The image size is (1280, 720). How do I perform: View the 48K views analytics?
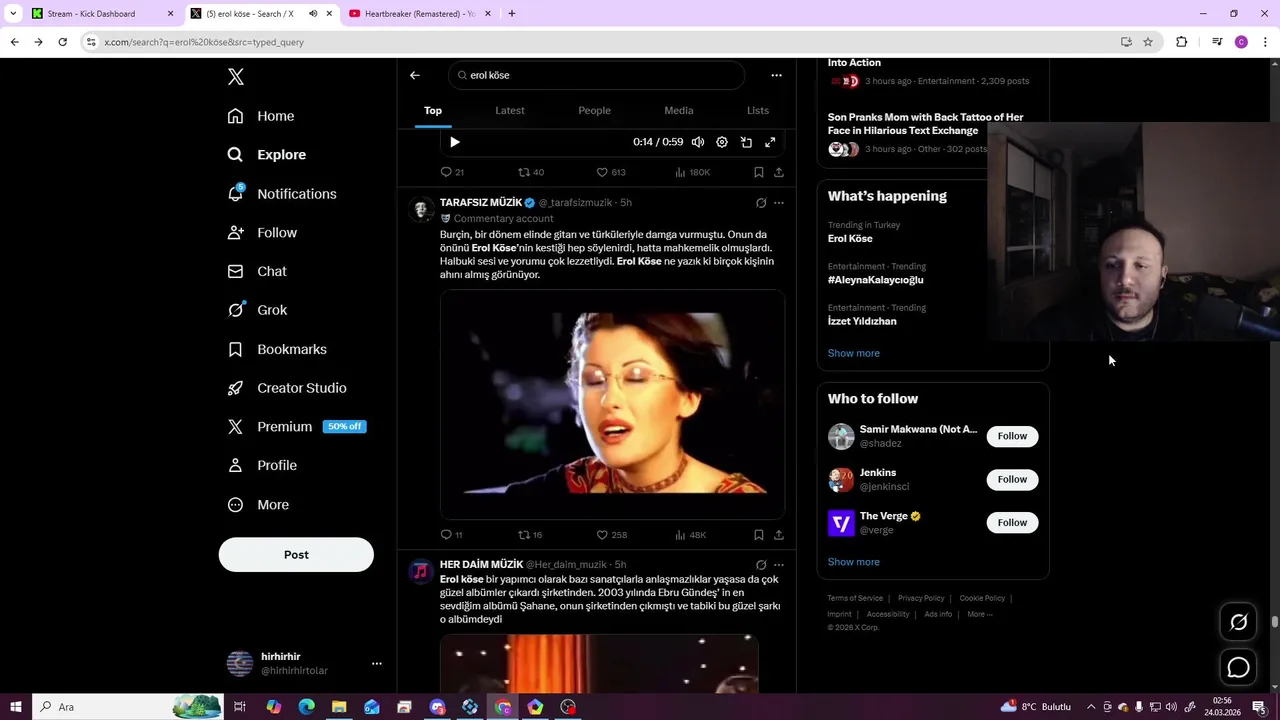[690, 535]
